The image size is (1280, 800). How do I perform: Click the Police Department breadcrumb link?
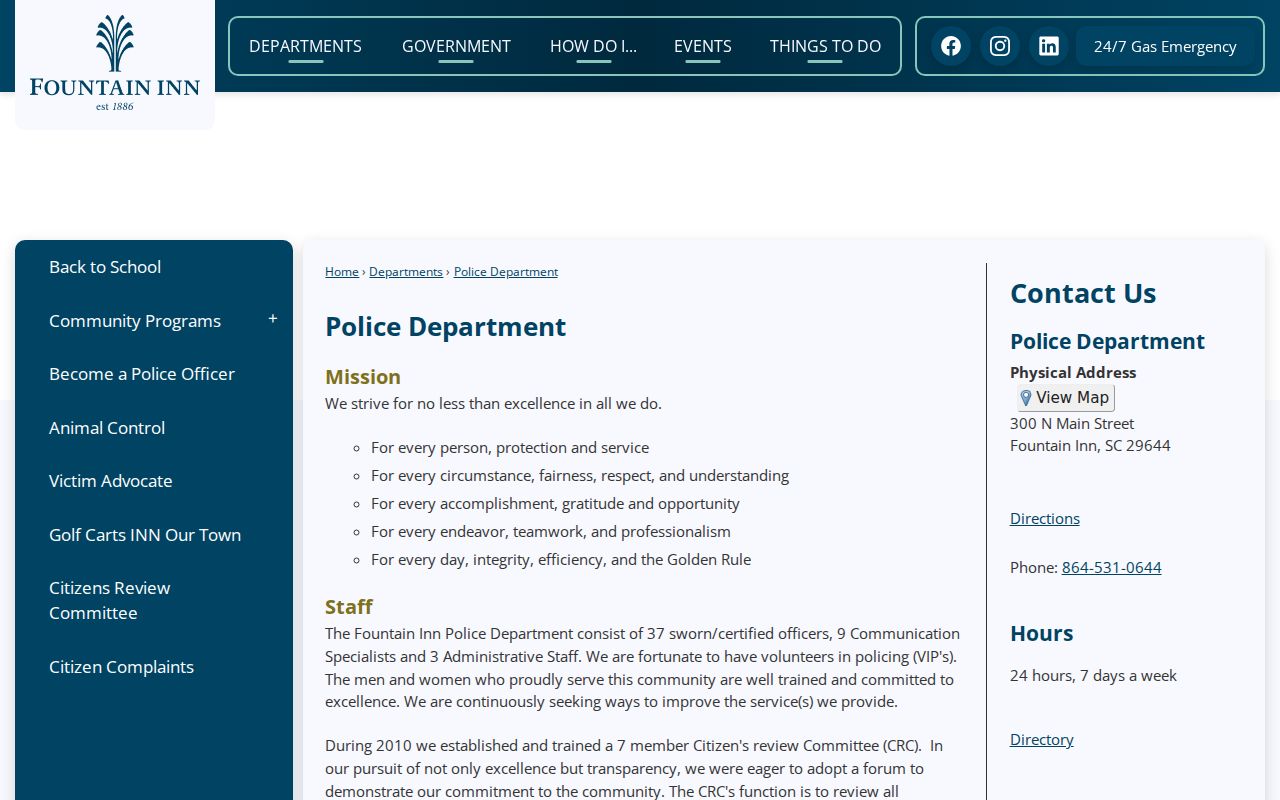tap(506, 272)
